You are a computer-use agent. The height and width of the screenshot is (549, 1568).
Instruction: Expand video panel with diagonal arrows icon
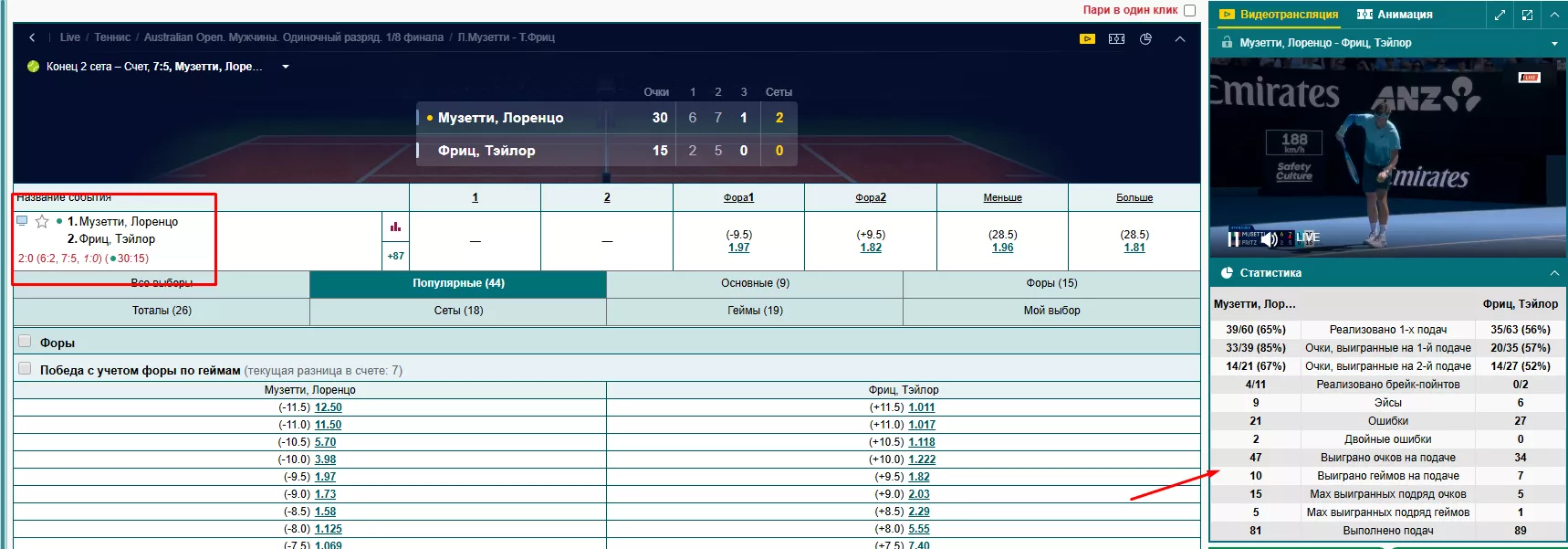[x=1500, y=15]
